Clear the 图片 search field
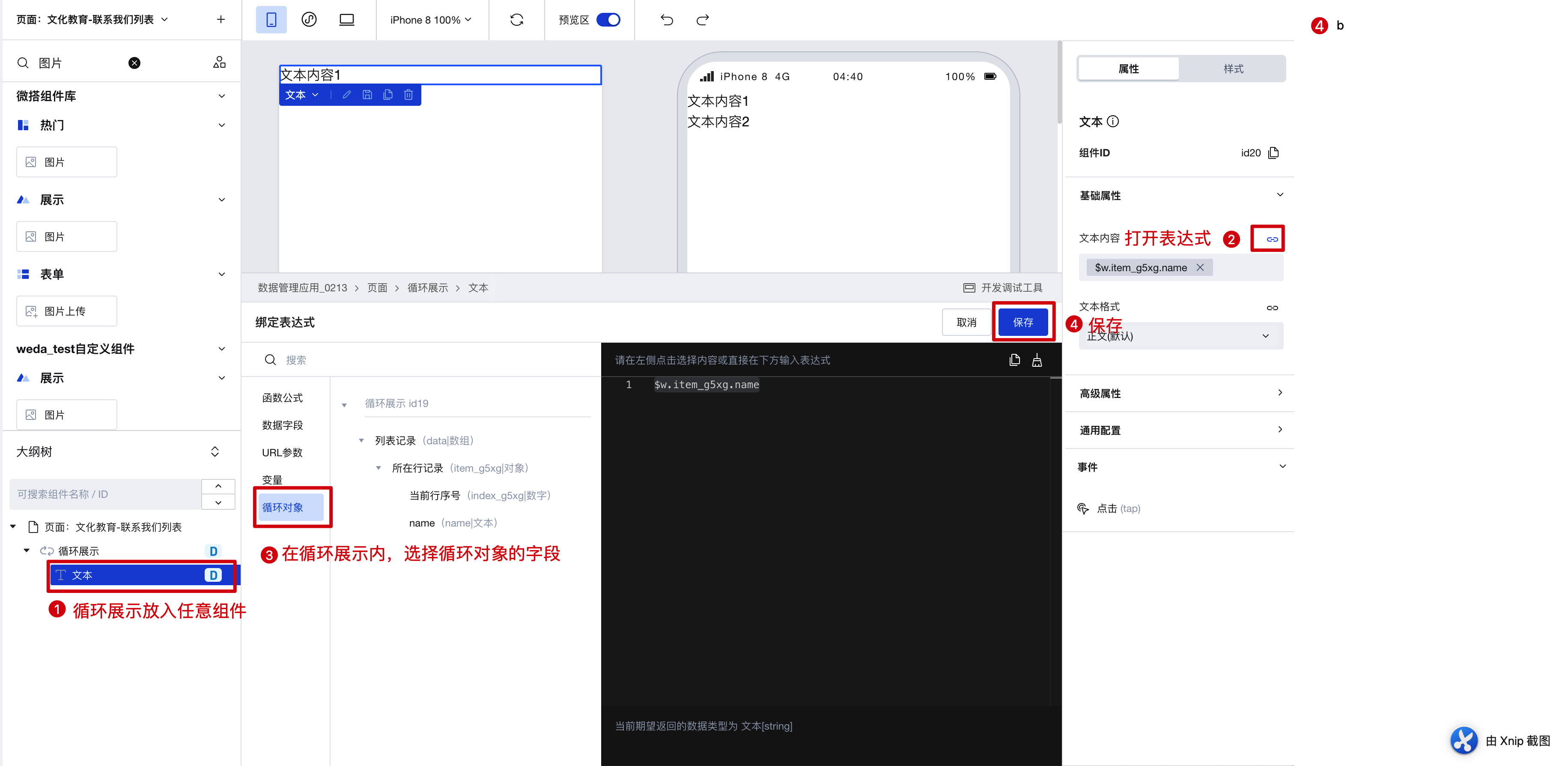The width and height of the screenshot is (1568, 766). point(134,63)
